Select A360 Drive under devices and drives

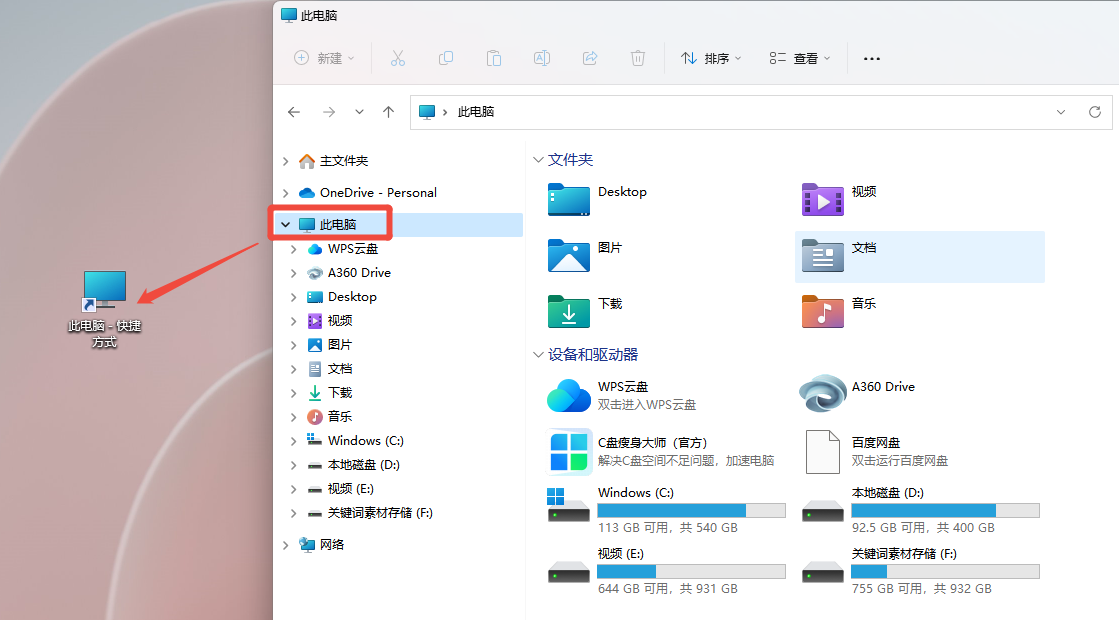(858, 394)
